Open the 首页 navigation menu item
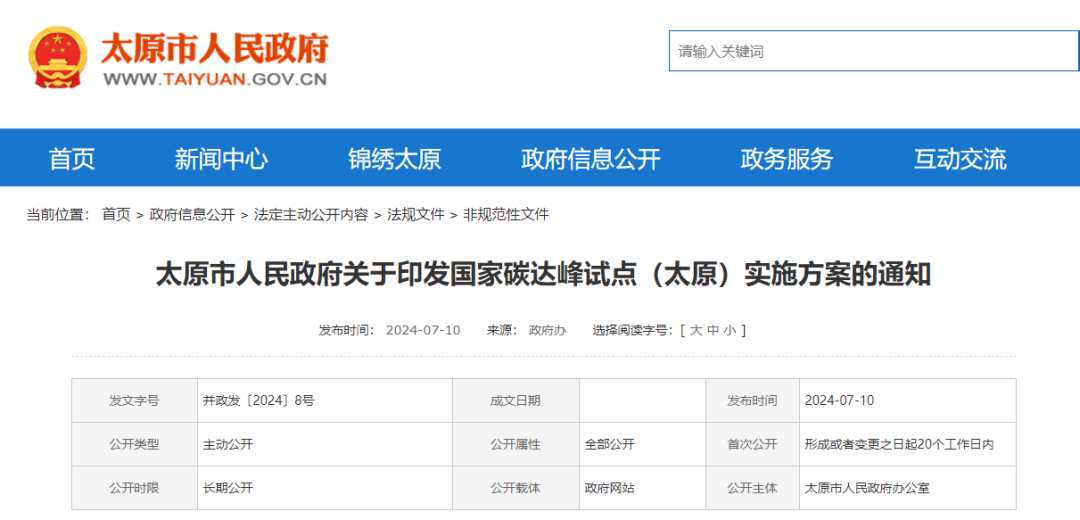This screenshot has height=520, width=1080. [72, 159]
